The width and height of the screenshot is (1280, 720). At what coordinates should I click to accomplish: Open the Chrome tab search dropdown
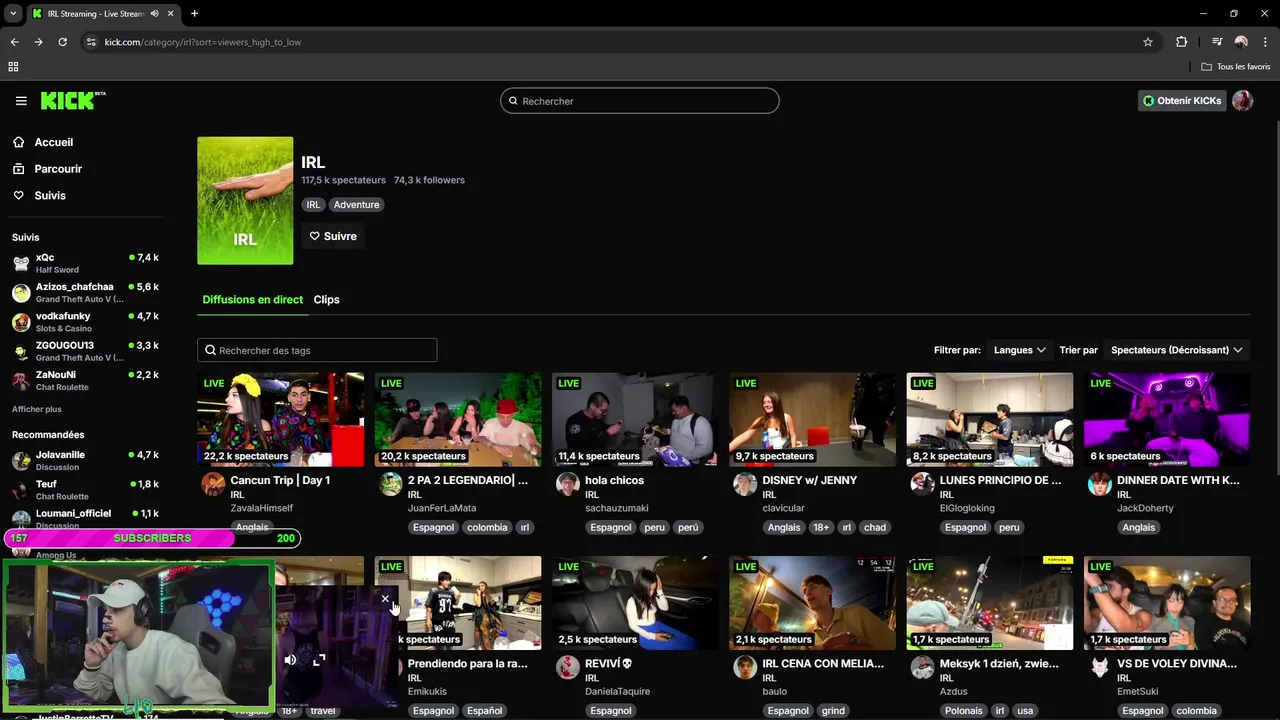tap(13, 14)
